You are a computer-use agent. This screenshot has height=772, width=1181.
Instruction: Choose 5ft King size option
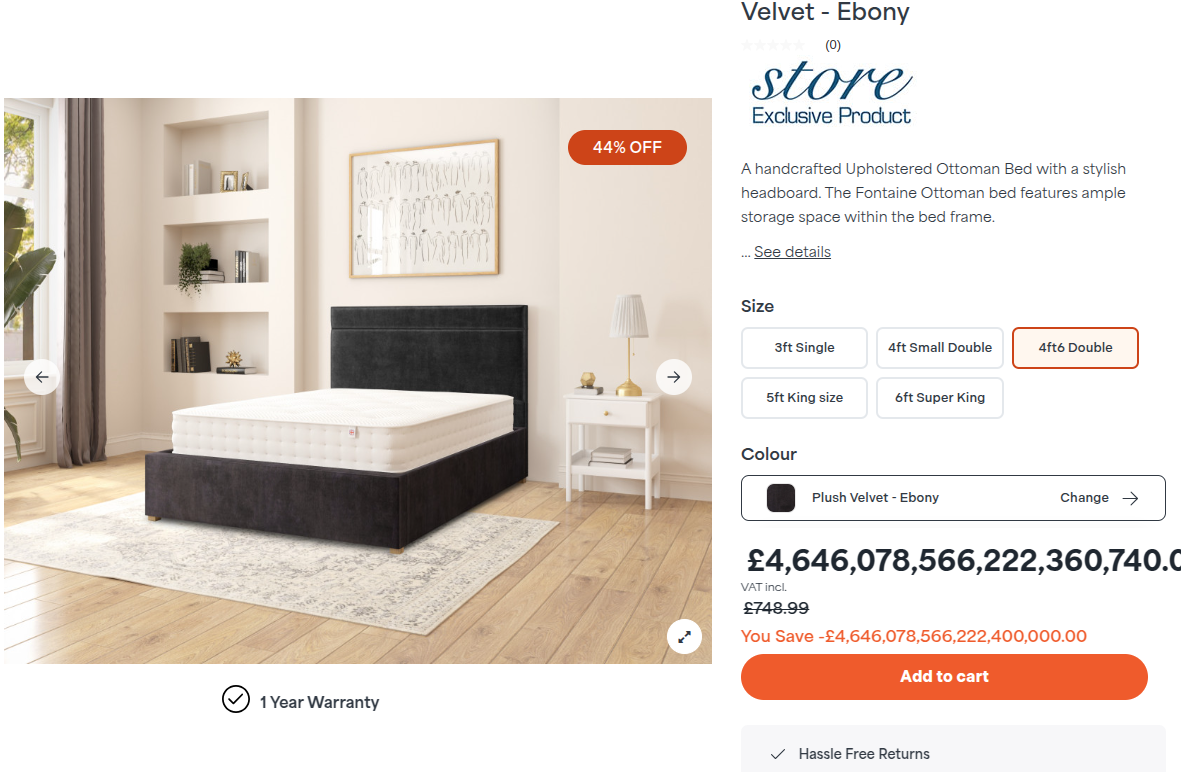click(x=804, y=398)
